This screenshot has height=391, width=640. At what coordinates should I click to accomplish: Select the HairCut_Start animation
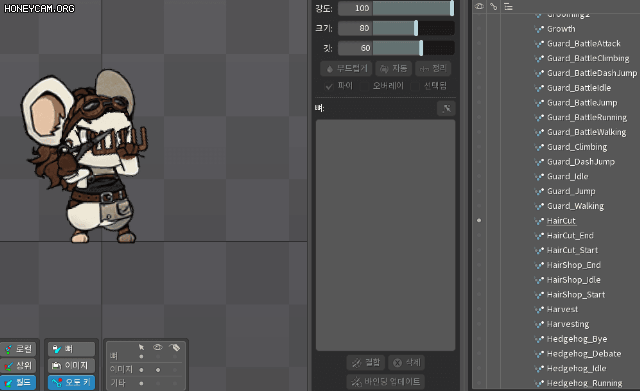(572, 250)
